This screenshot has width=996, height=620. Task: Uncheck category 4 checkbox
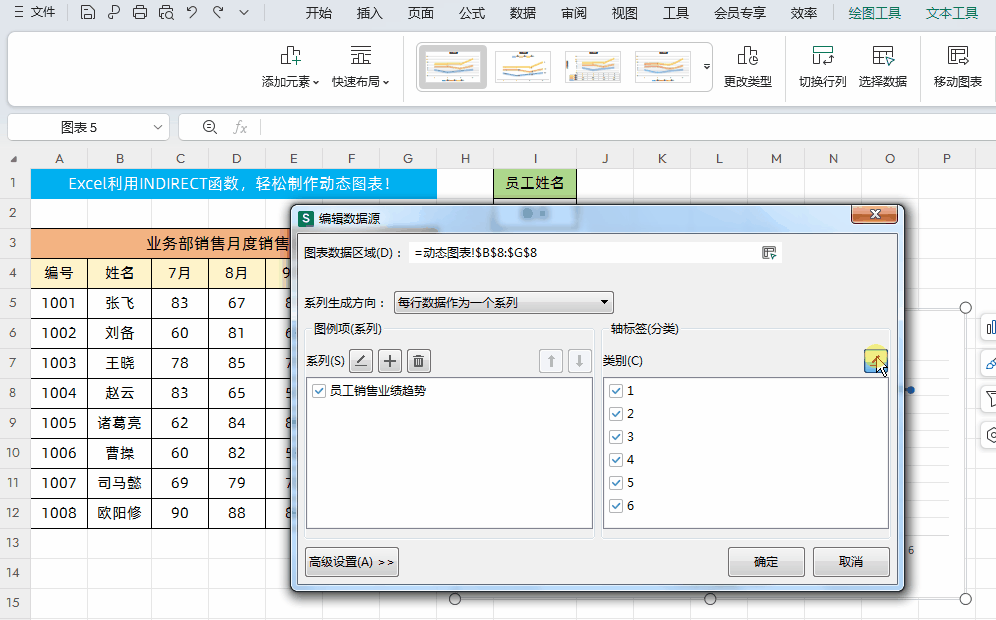616,459
